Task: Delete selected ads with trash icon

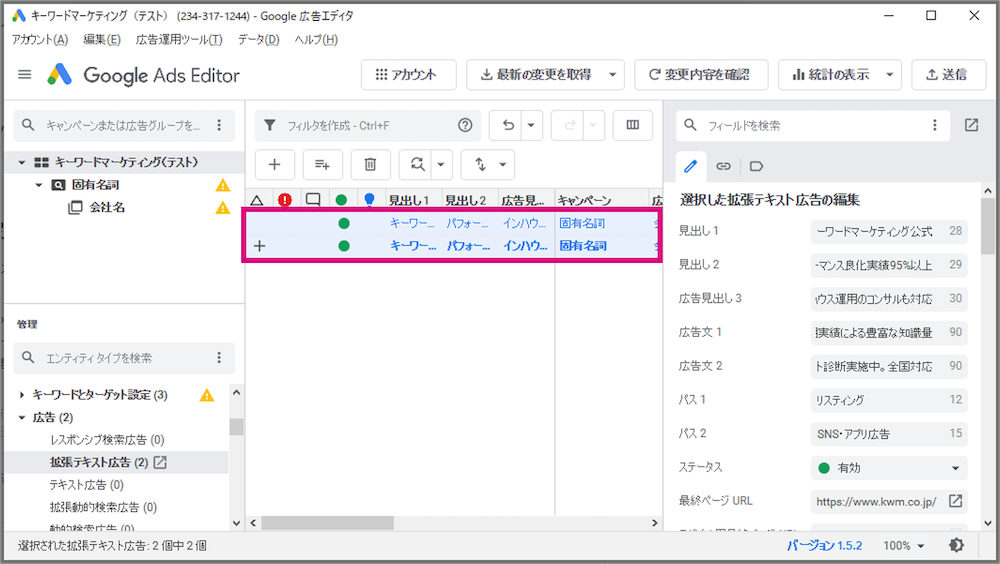Action: coord(370,165)
